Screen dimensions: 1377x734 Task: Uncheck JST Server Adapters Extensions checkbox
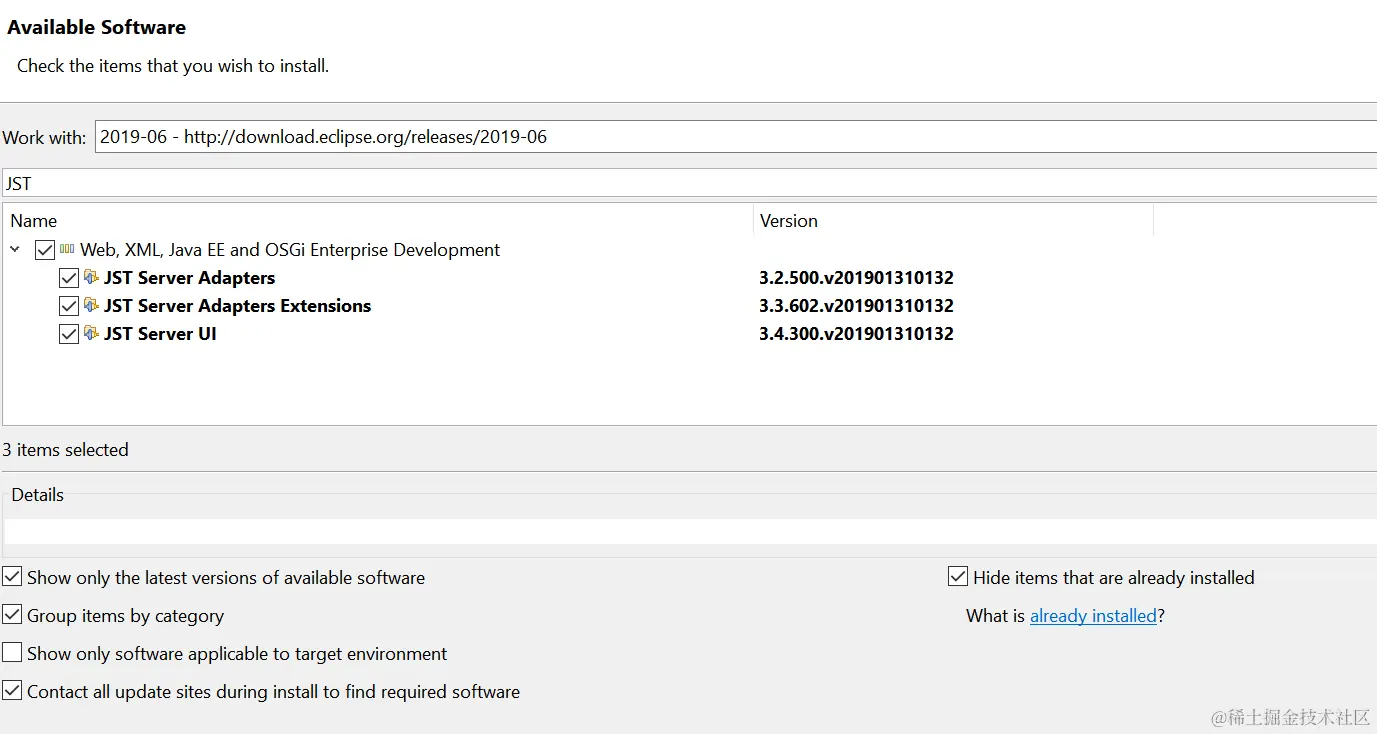coord(69,306)
